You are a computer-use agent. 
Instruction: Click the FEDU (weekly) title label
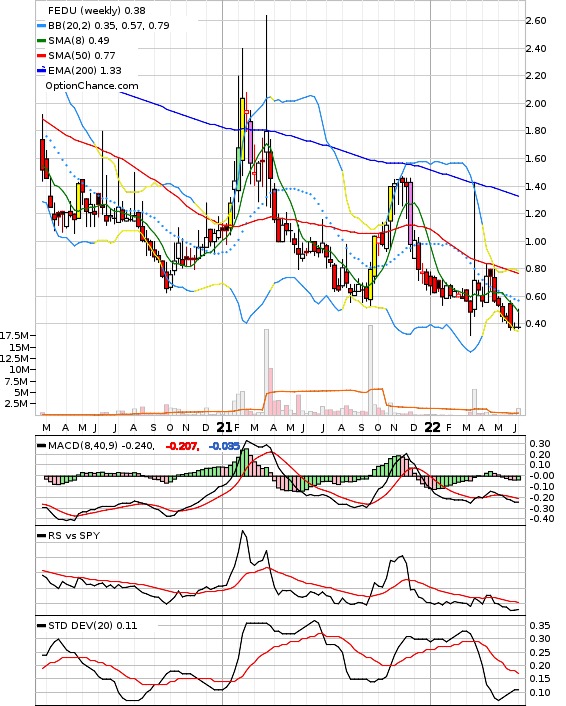click(84, 10)
